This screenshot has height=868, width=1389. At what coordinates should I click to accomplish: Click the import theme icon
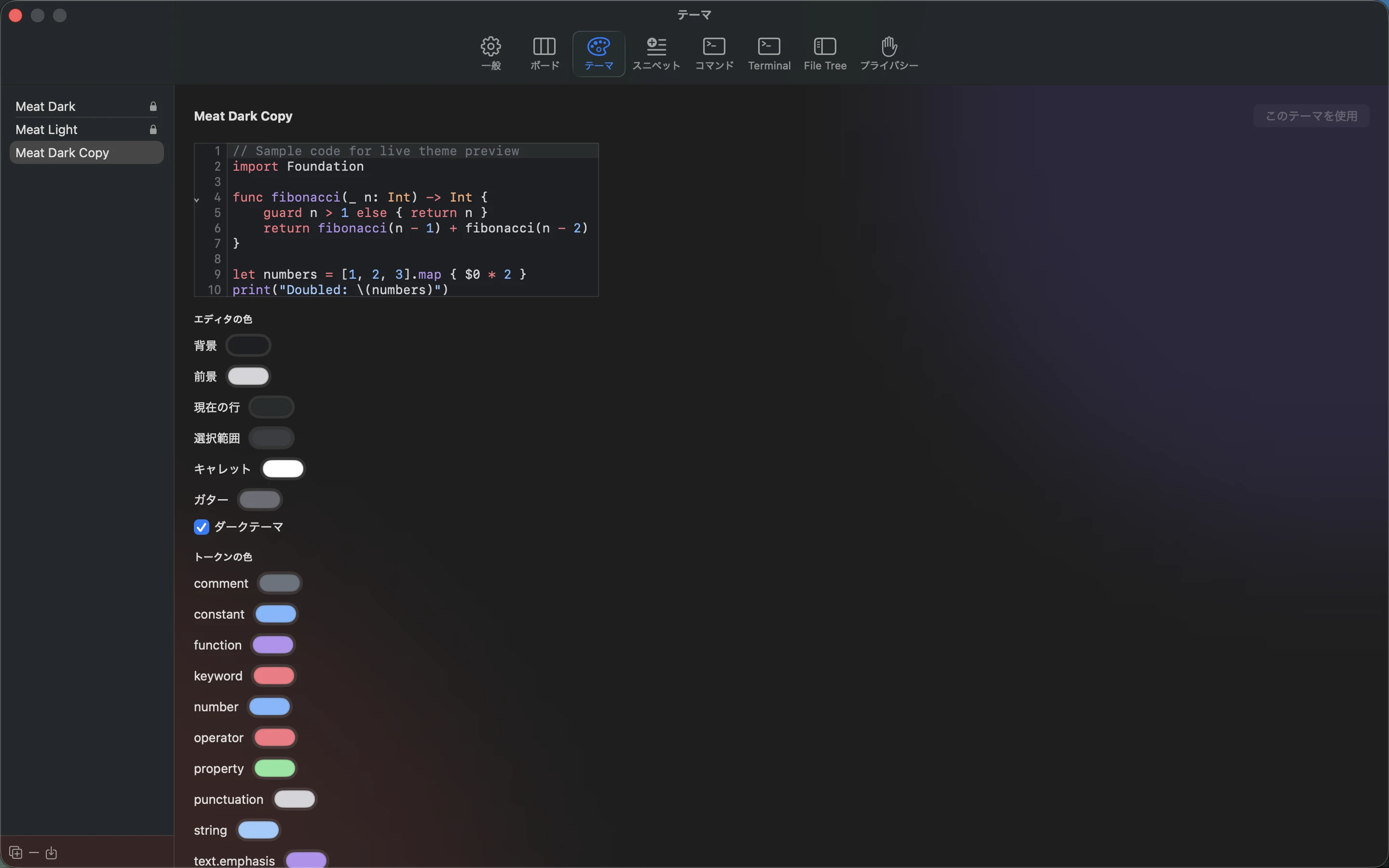click(51, 853)
